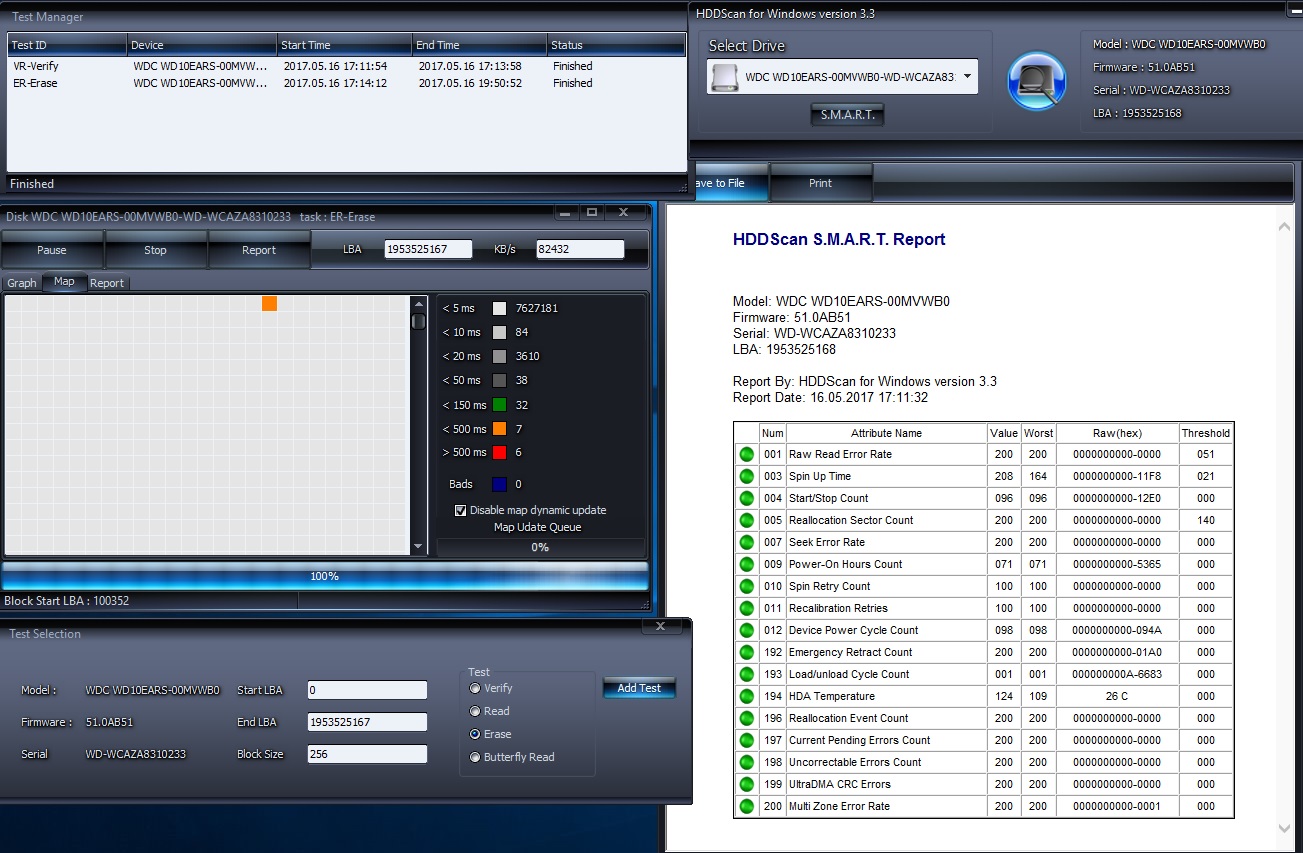The width and height of the screenshot is (1303, 853).
Task: Click the green less-than-150-ms color swatch
Action: tap(499, 405)
